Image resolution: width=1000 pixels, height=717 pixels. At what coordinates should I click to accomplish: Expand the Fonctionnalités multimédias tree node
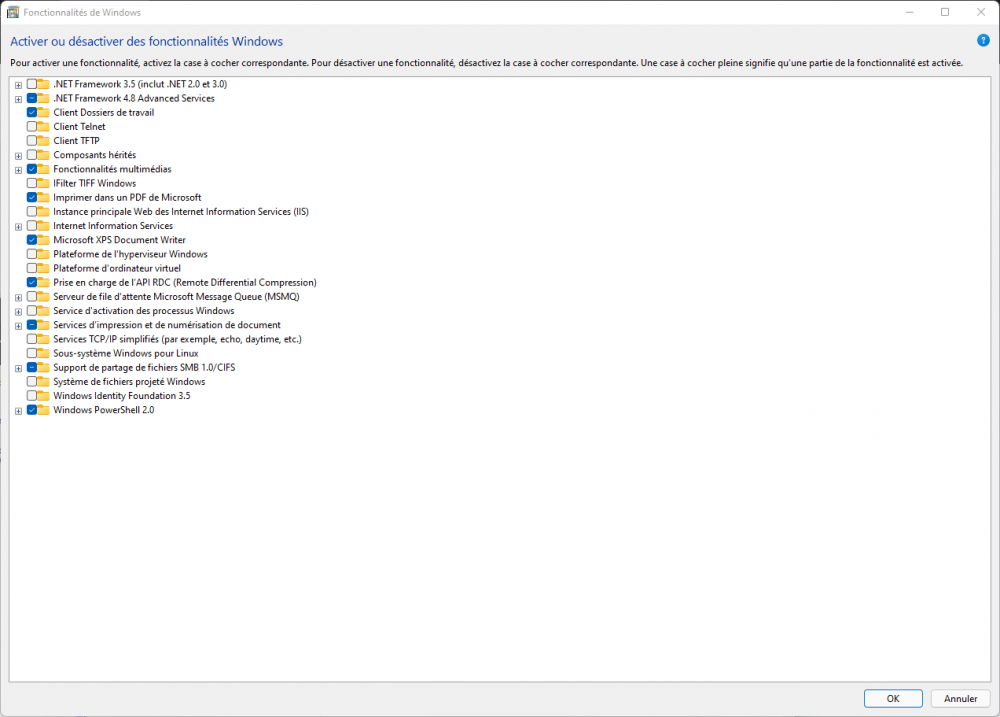(18, 170)
